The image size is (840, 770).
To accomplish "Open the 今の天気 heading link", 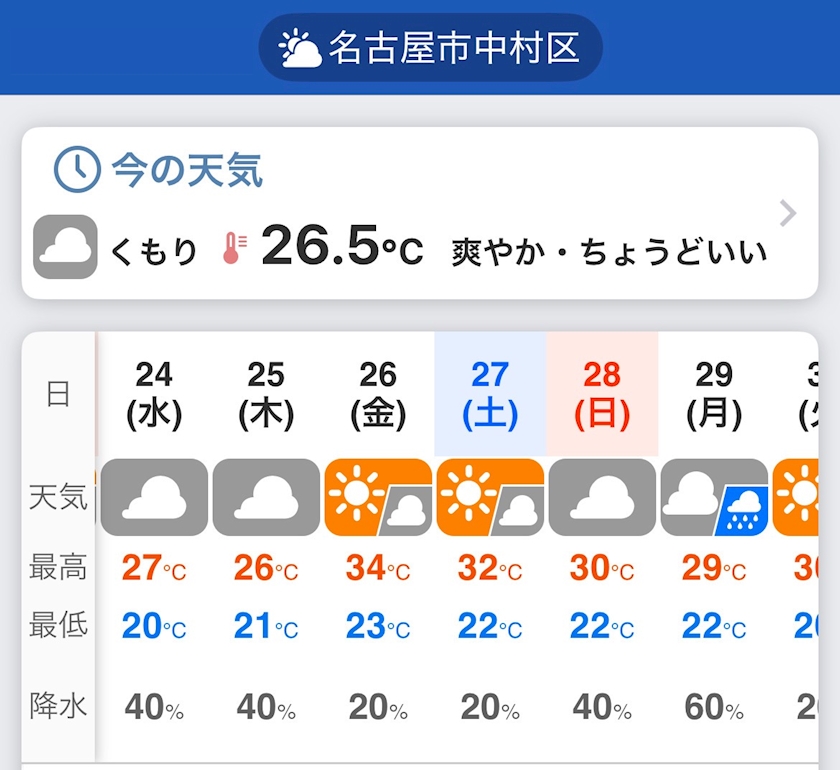I will coord(187,171).
